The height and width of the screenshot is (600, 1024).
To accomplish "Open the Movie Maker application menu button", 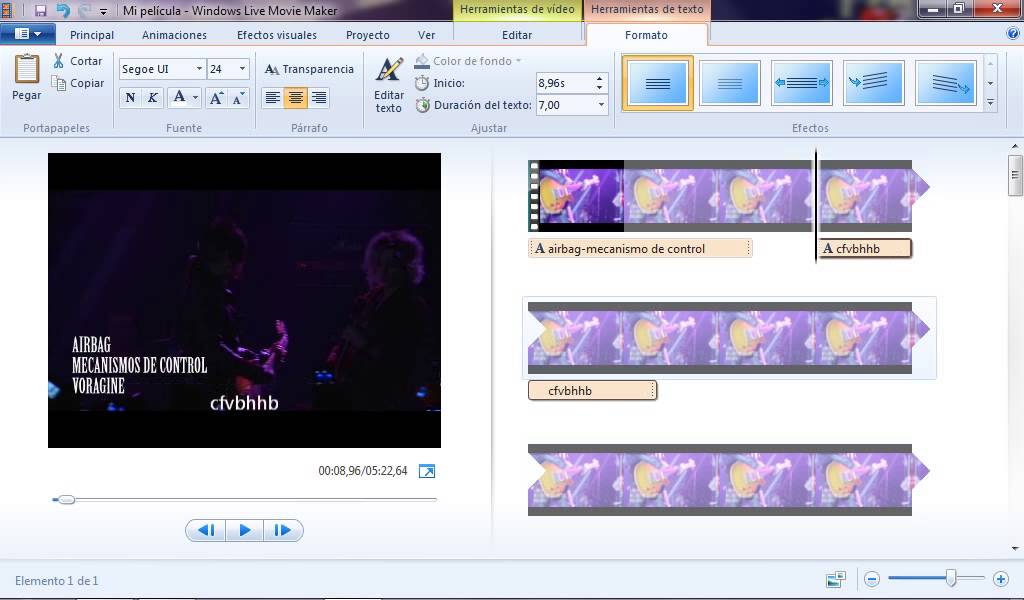I will click(x=27, y=34).
